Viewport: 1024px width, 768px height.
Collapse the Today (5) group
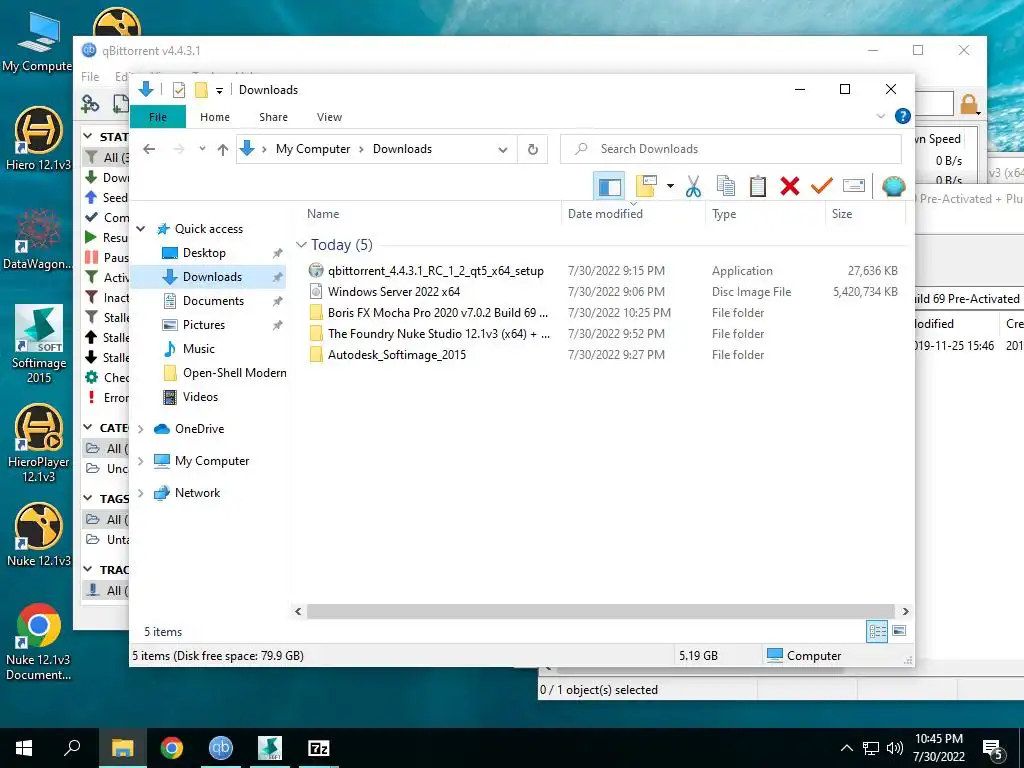(301, 244)
